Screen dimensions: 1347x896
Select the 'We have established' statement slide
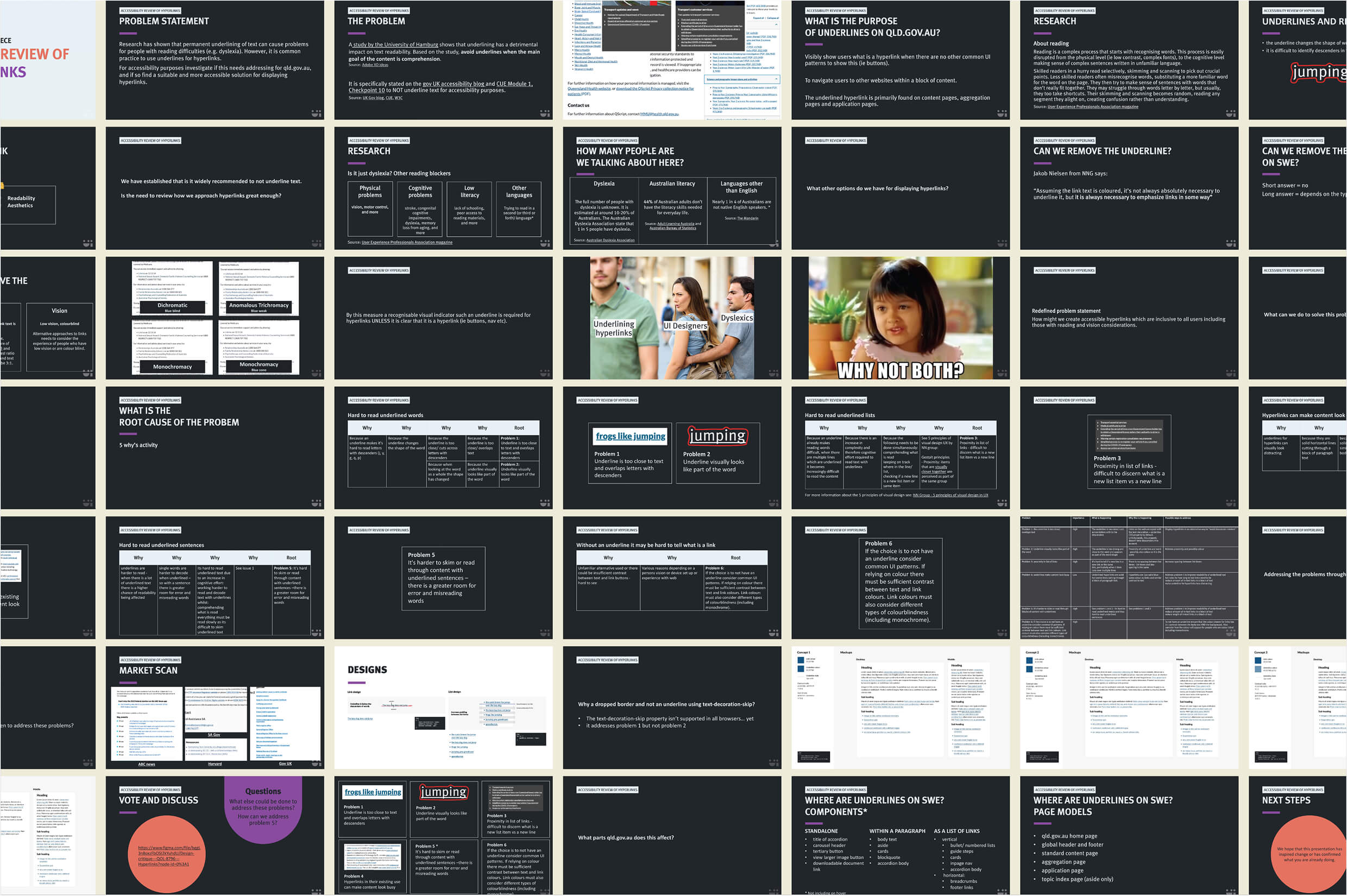[215, 188]
